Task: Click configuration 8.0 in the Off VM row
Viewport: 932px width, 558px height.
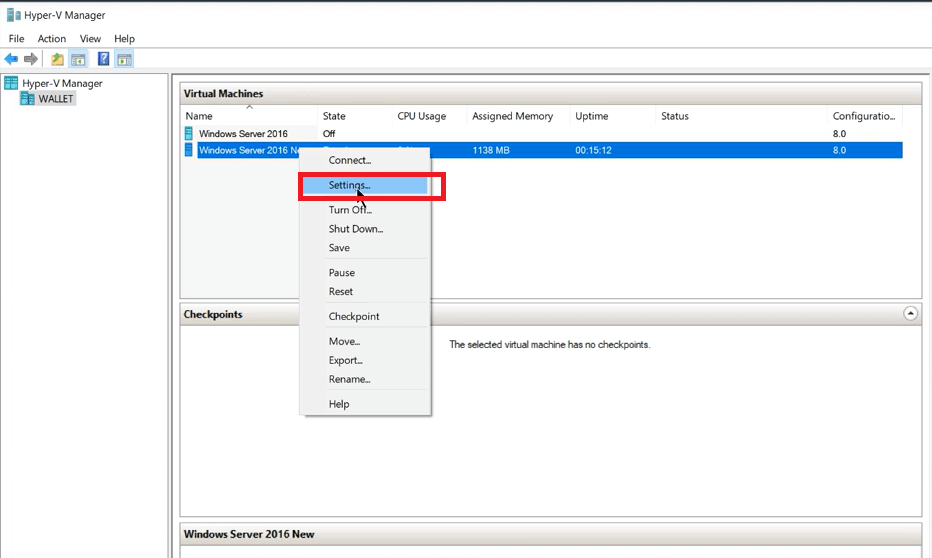Action: 839,134
